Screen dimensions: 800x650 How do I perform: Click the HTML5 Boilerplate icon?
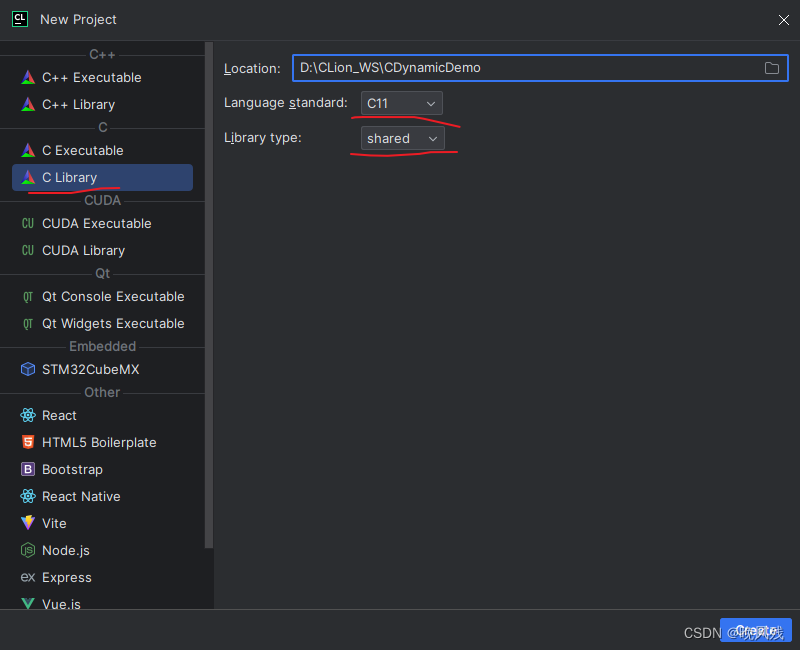click(28, 442)
